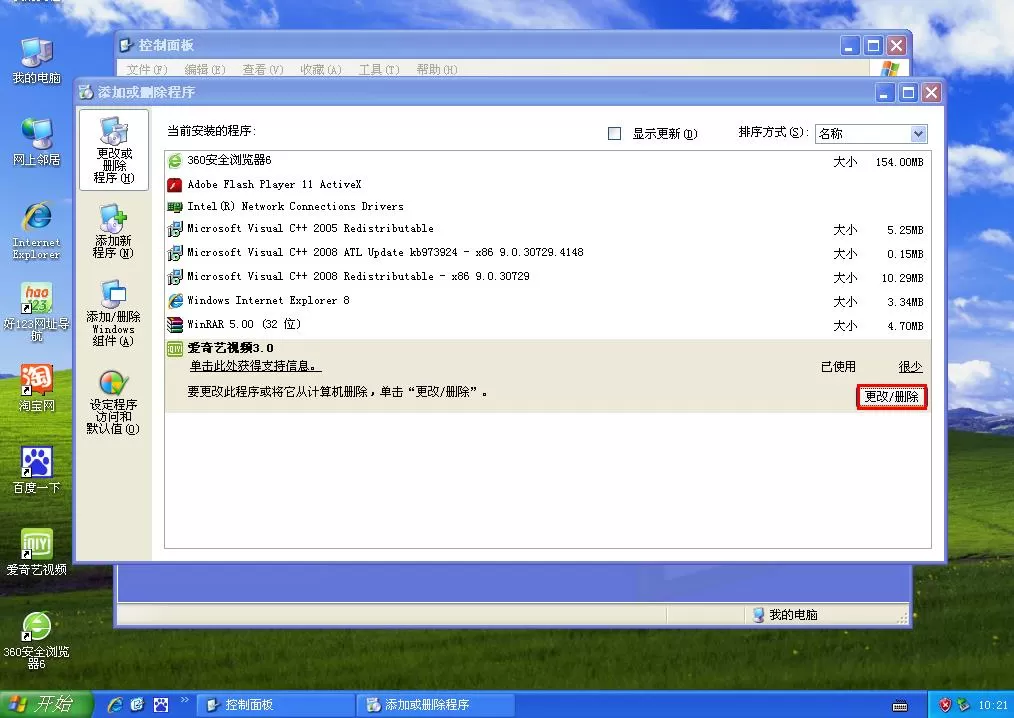Launch Internet Explorer from quick launch bar
The height and width of the screenshot is (718, 1014).
pyautogui.click(x=116, y=704)
